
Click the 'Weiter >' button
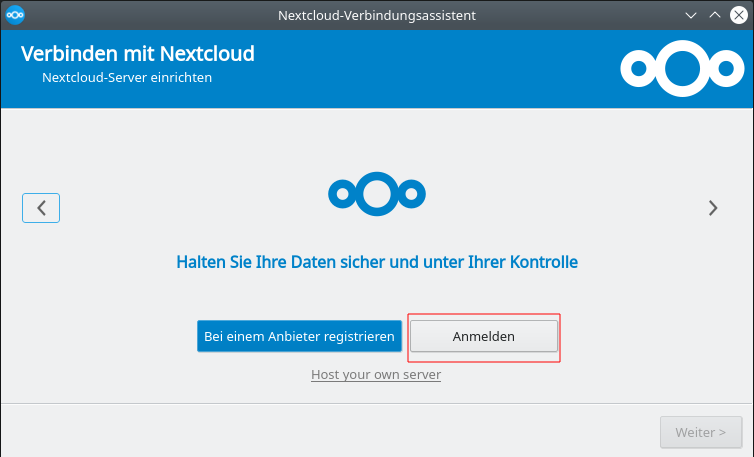pos(701,432)
